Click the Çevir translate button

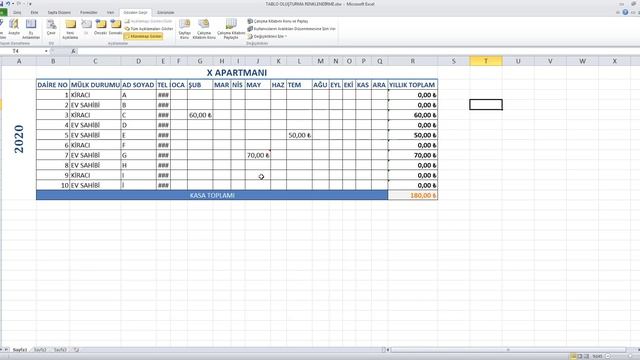tap(51, 28)
